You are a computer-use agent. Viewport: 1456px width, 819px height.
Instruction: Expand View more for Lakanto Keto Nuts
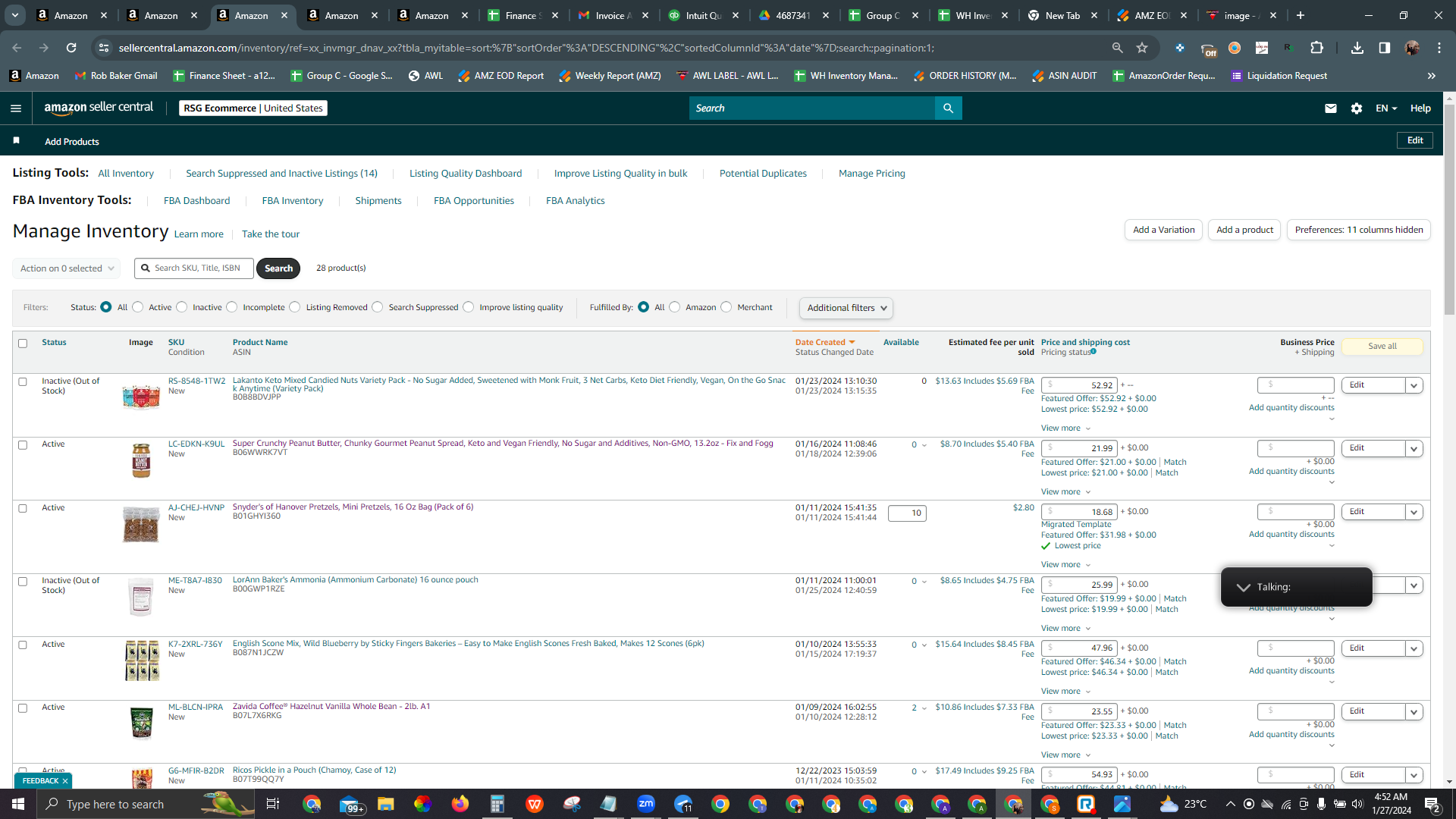pyautogui.click(x=1065, y=428)
